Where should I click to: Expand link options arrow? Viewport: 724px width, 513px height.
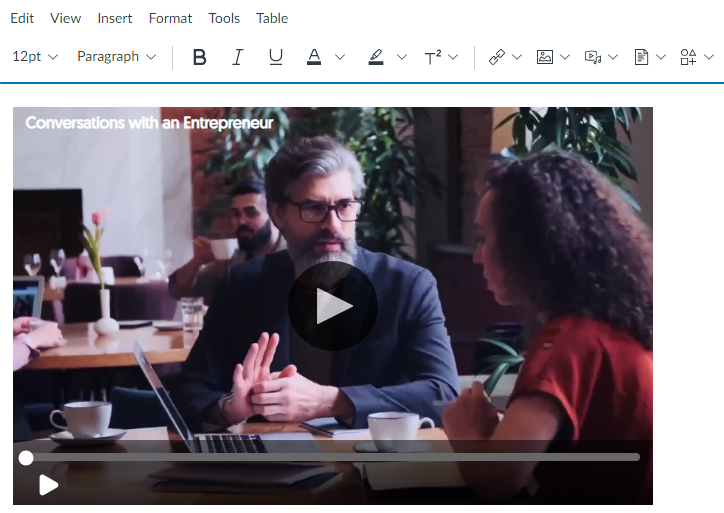pos(517,57)
